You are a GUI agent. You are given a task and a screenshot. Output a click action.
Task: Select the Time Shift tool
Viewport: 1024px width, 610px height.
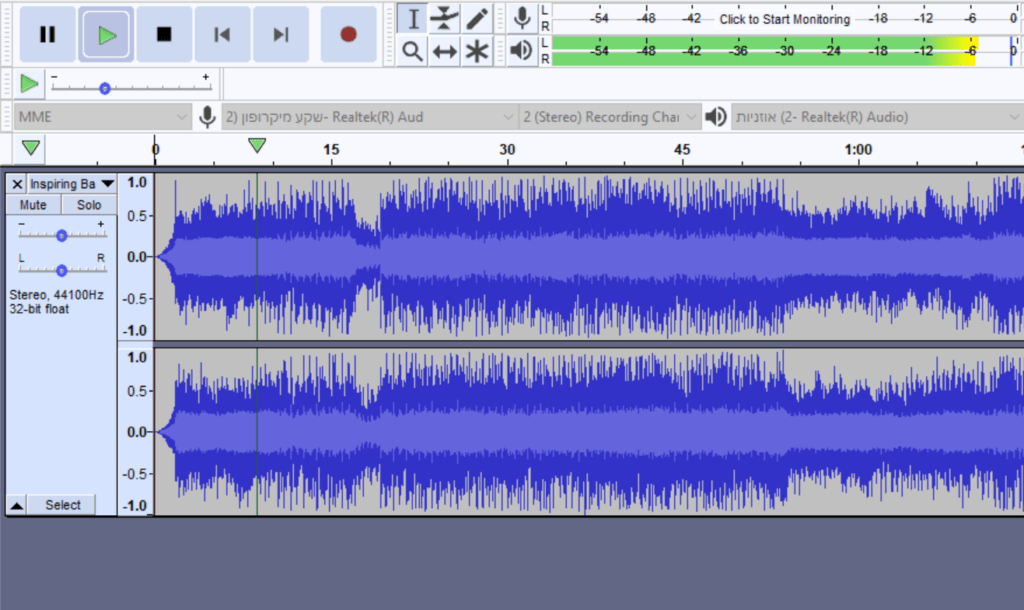(445, 51)
